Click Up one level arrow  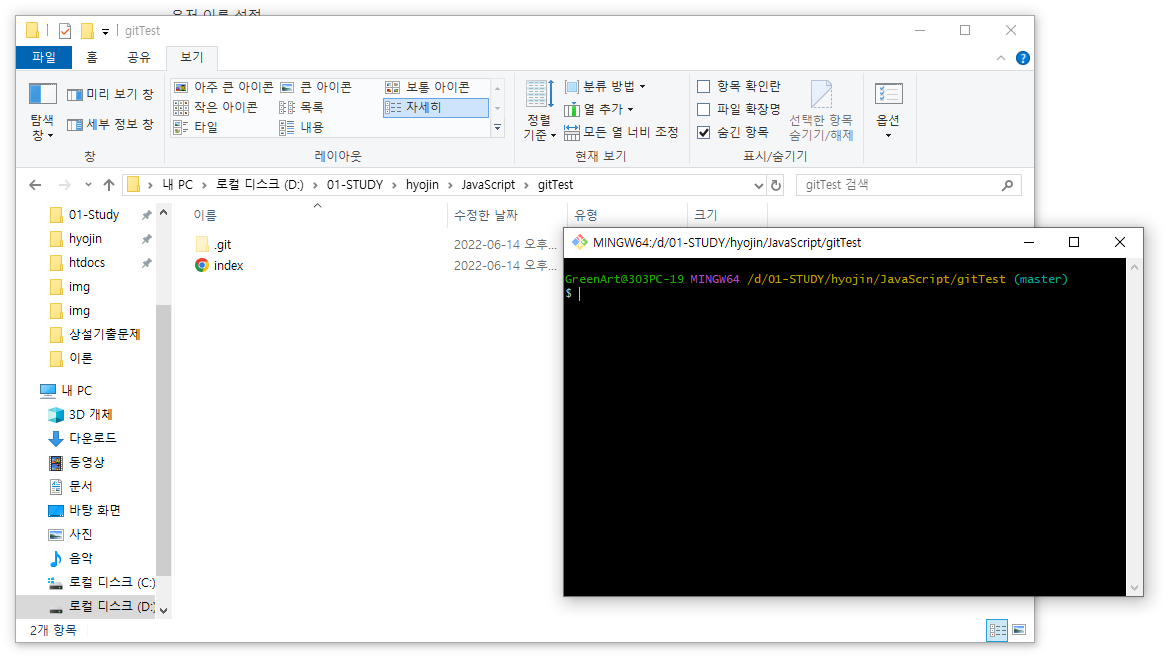[x=109, y=185]
